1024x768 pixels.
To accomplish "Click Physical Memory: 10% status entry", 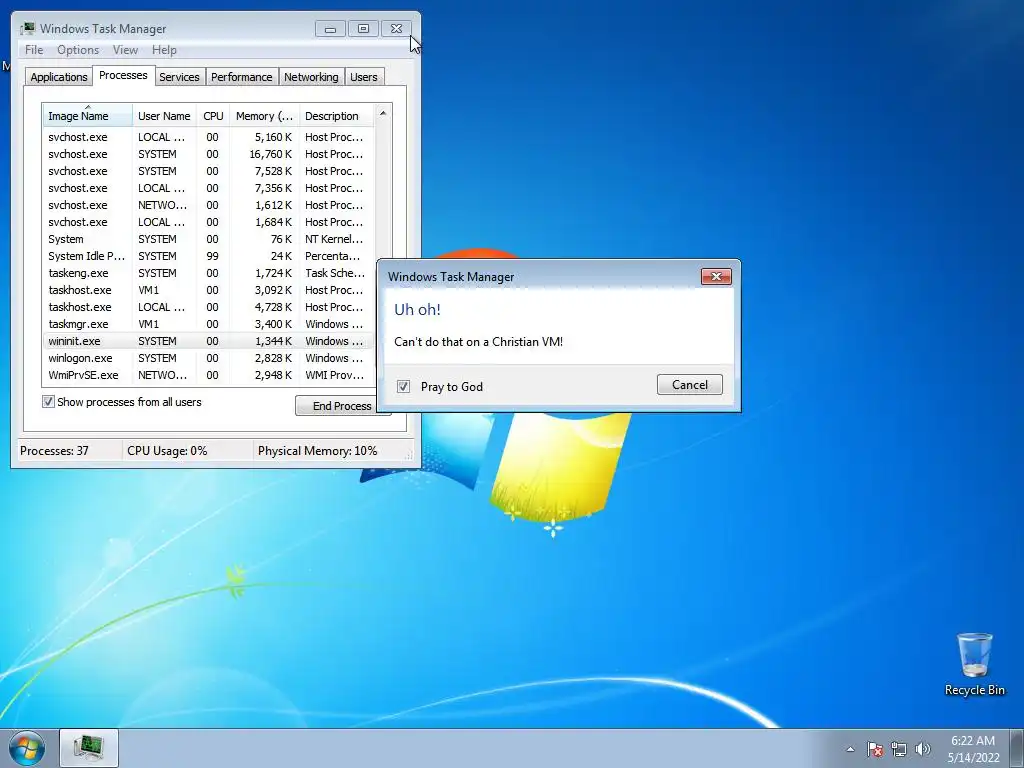I will point(317,451).
